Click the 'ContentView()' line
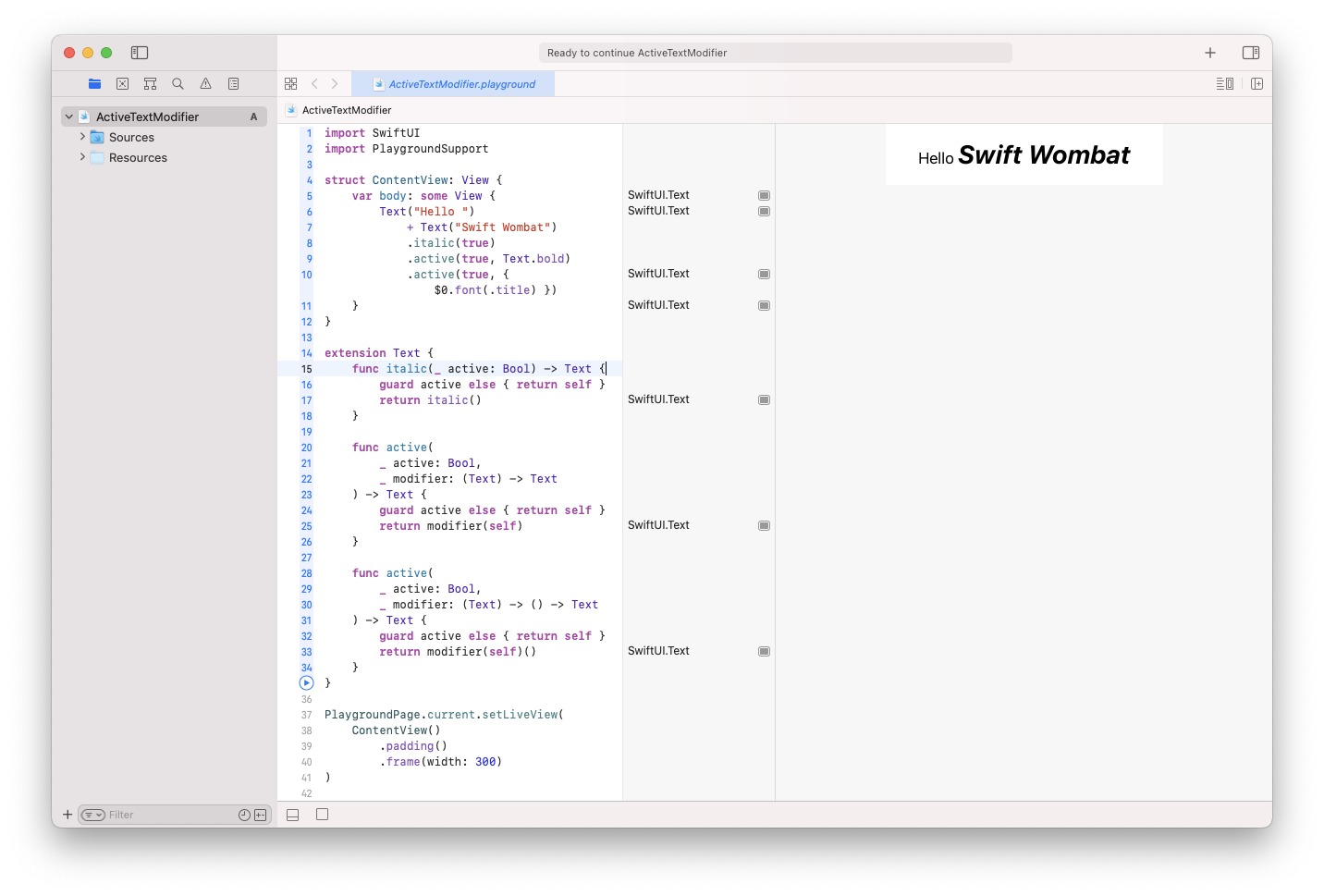The width and height of the screenshot is (1324, 896). coord(396,730)
